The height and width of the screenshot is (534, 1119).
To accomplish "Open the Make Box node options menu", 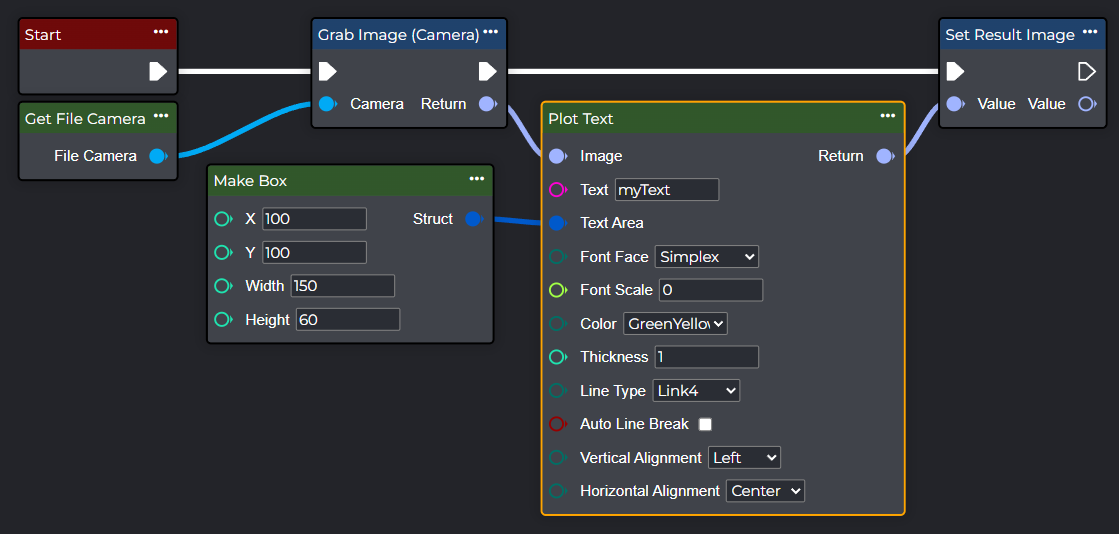I will pos(476,179).
